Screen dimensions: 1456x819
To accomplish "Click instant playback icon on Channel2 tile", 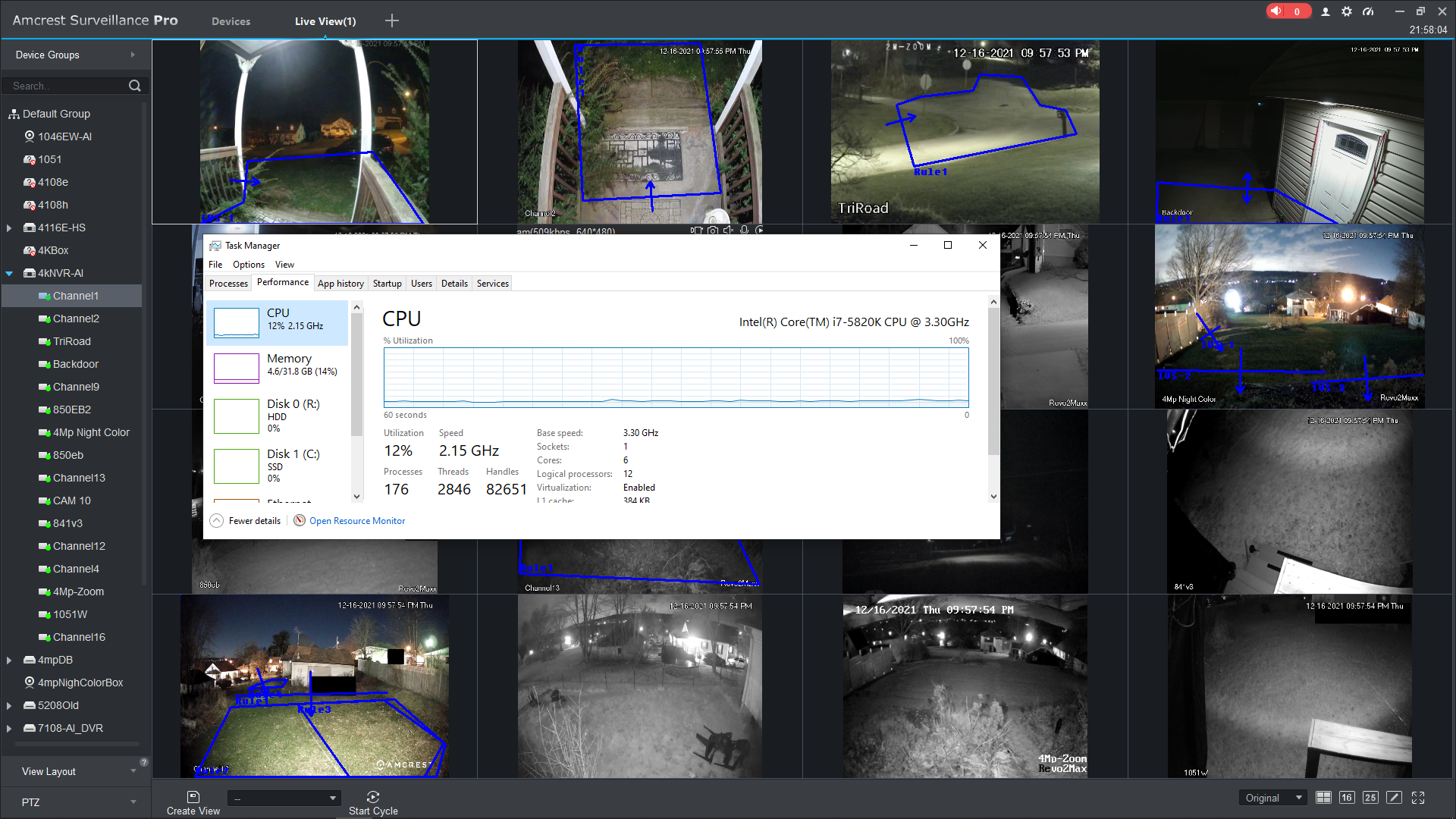I will click(x=759, y=231).
